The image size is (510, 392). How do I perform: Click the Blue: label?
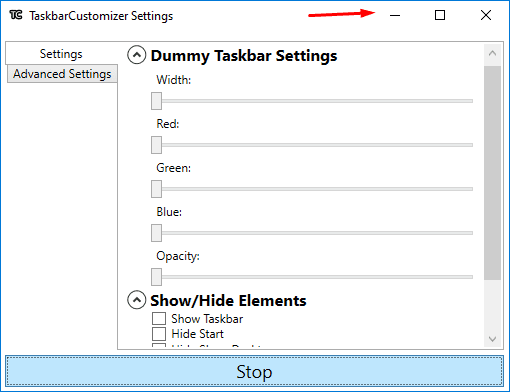169,212
